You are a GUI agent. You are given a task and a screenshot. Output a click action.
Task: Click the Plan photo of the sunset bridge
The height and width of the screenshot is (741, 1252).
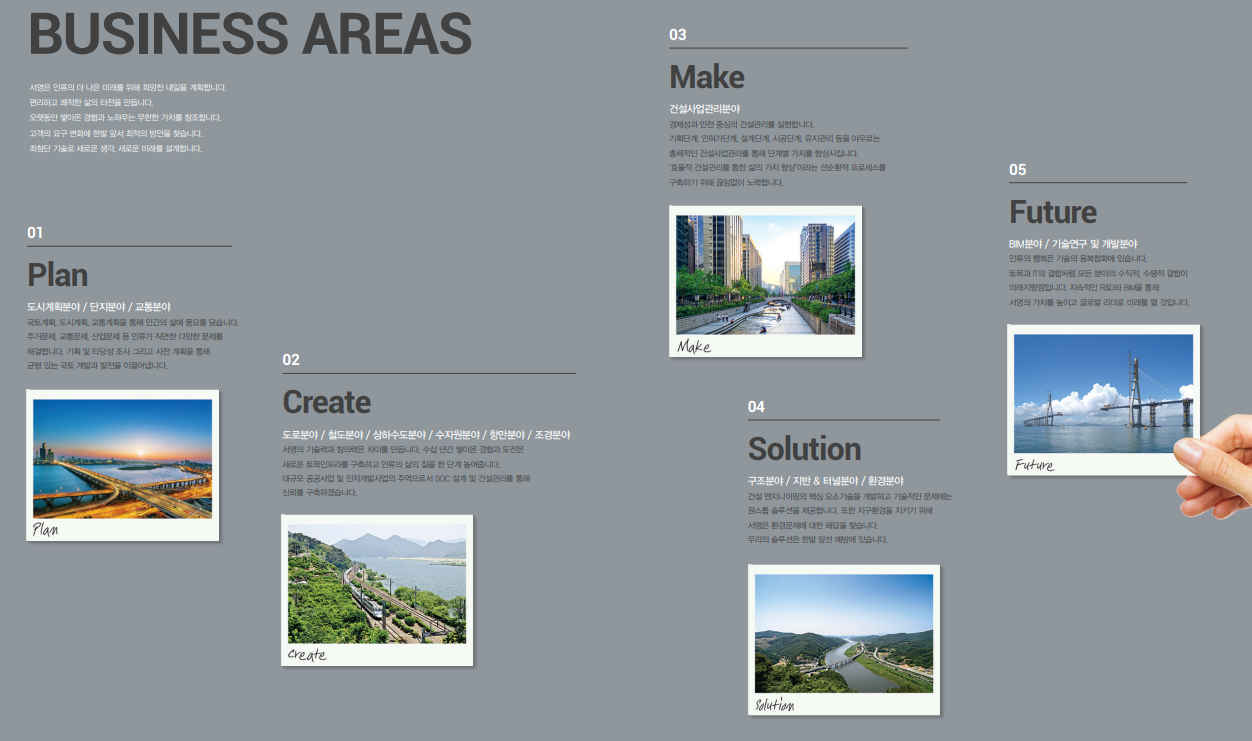click(x=122, y=458)
